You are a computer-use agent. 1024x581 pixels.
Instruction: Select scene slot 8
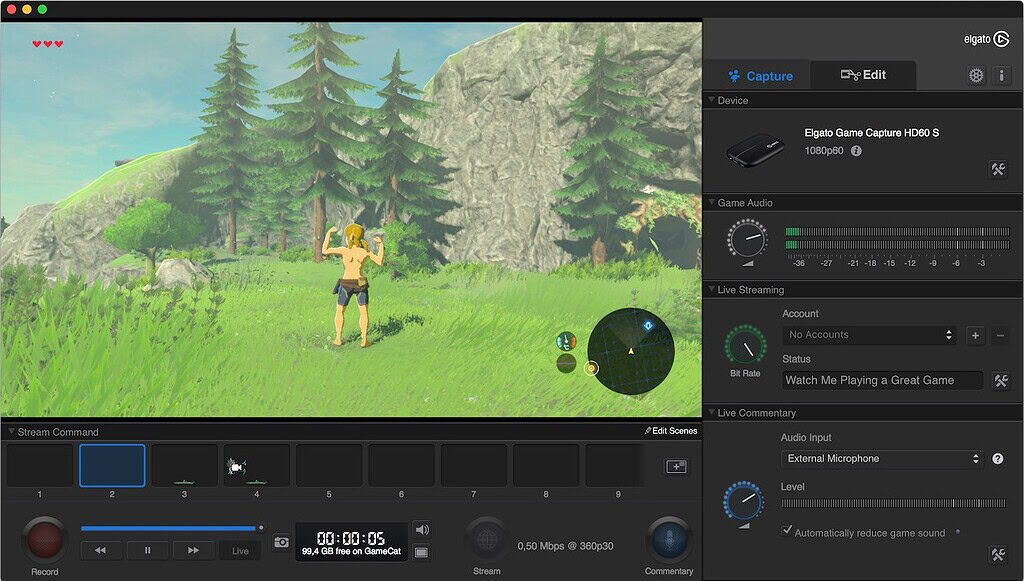tap(546, 465)
